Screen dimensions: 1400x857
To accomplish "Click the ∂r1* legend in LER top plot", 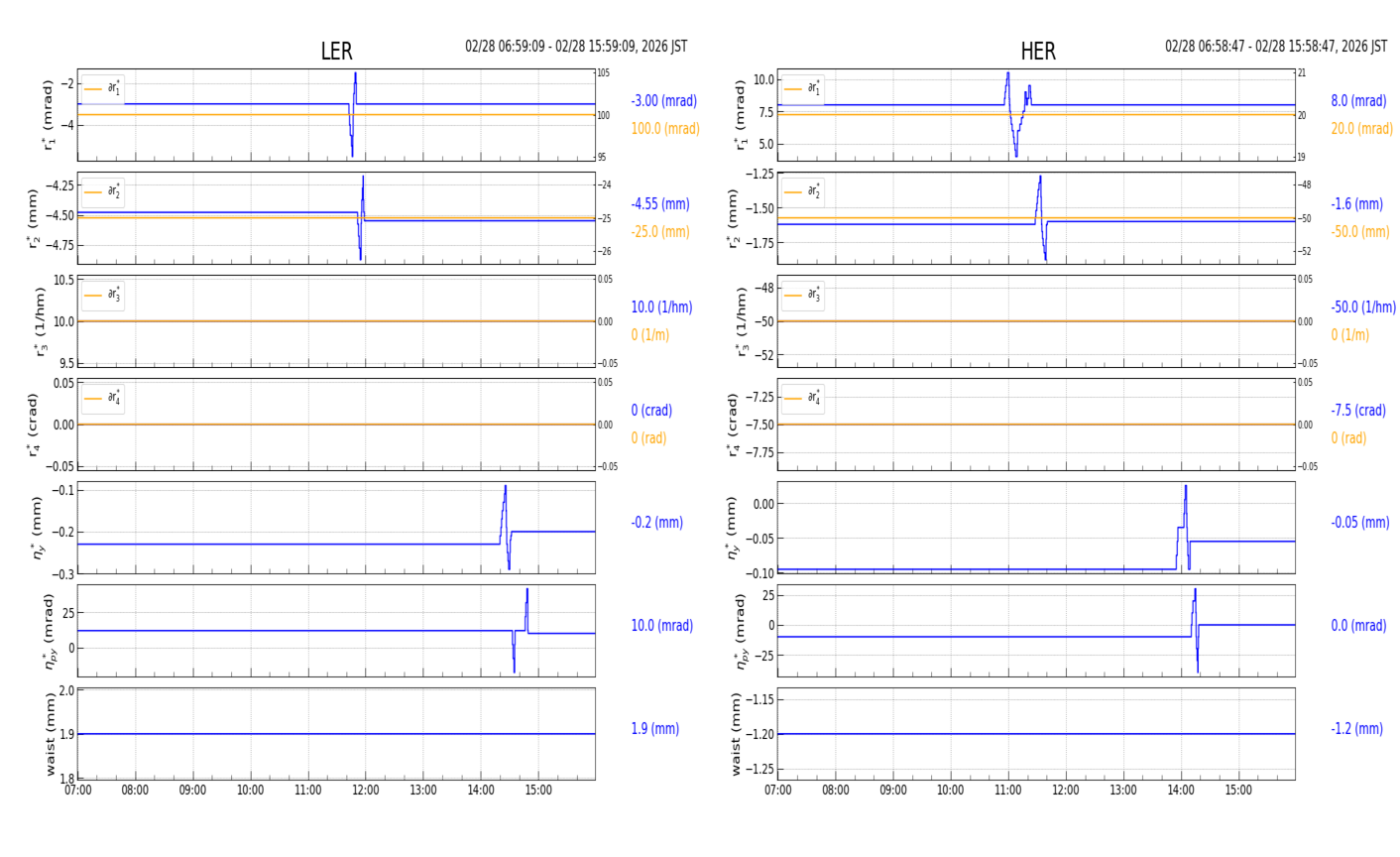I will (103, 89).
